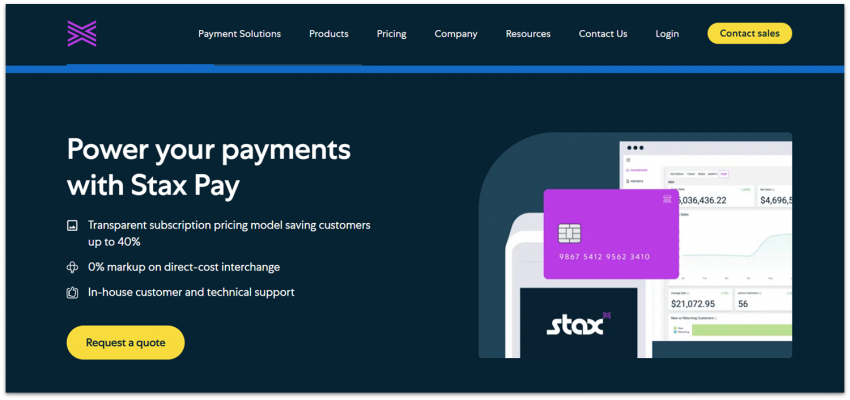Click the thumbs-up icon beside In-house support
Screen dimensions: 850x400
pyautogui.click(x=72, y=293)
